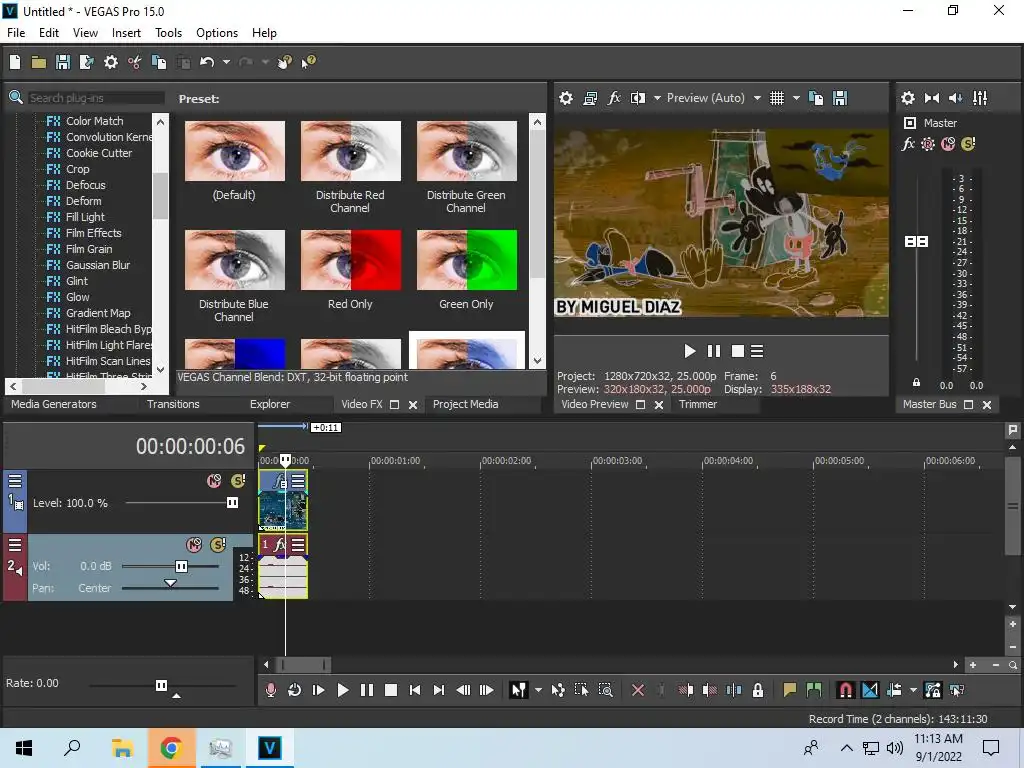The width and height of the screenshot is (1024, 768).
Task: Switch to the Media Generators tab
Action: (54, 404)
